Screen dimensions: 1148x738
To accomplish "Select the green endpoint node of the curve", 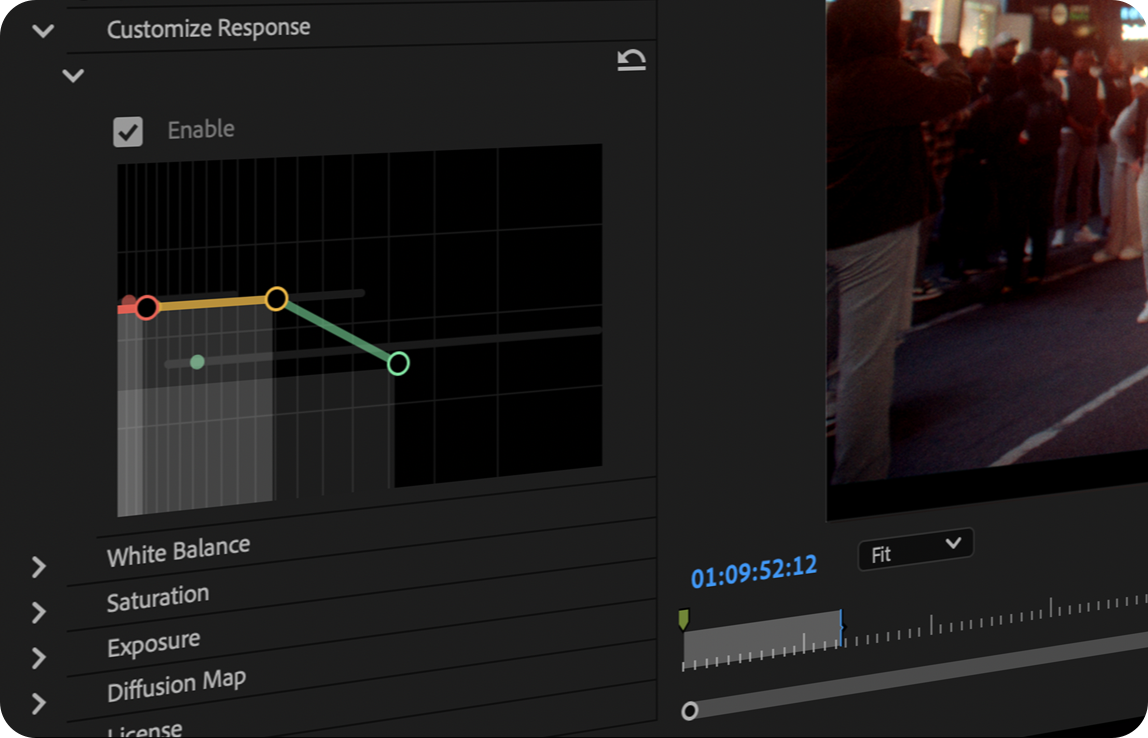I will (398, 364).
